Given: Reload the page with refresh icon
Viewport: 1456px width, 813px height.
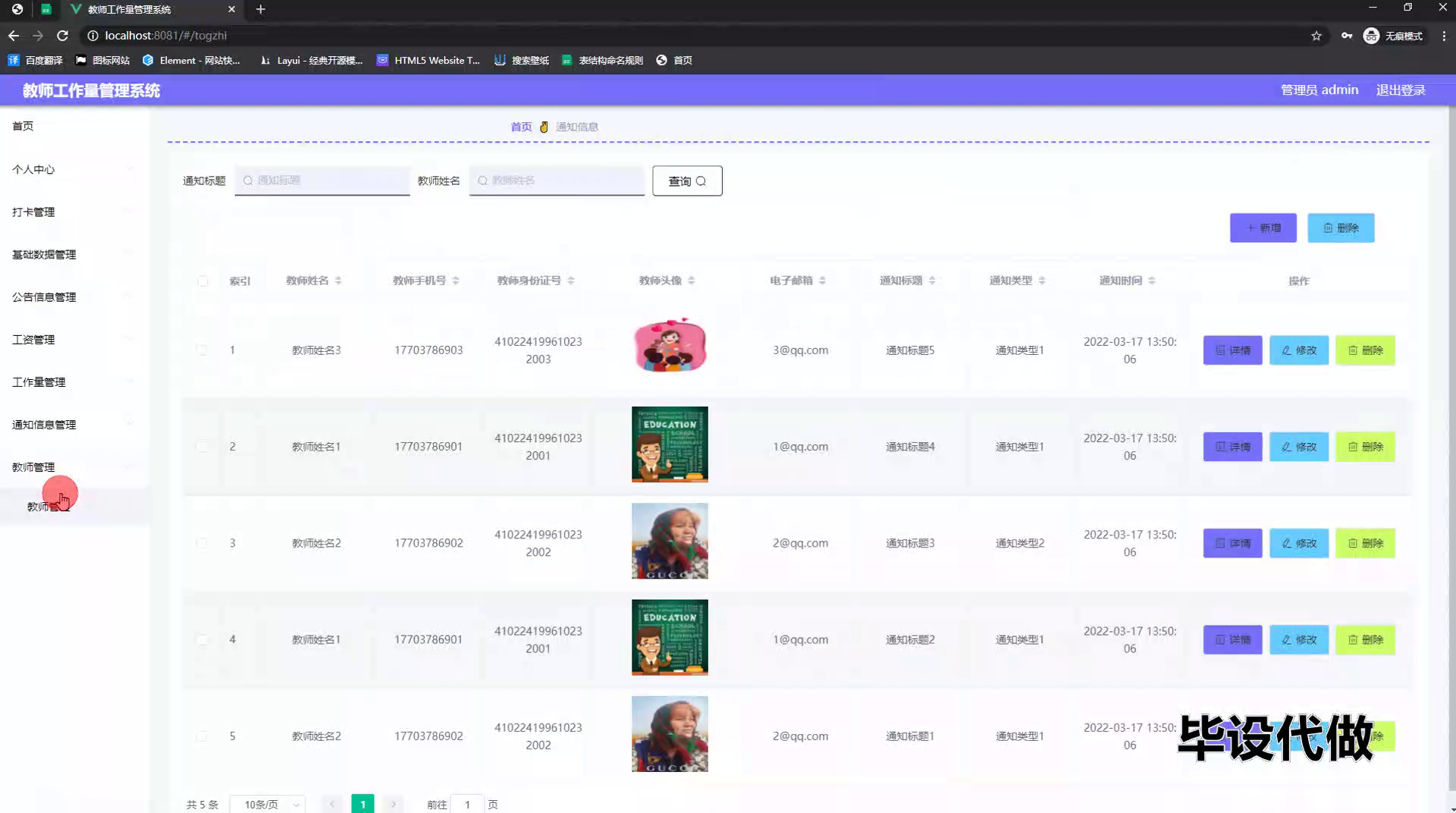Looking at the screenshot, I should [x=62, y=36].
